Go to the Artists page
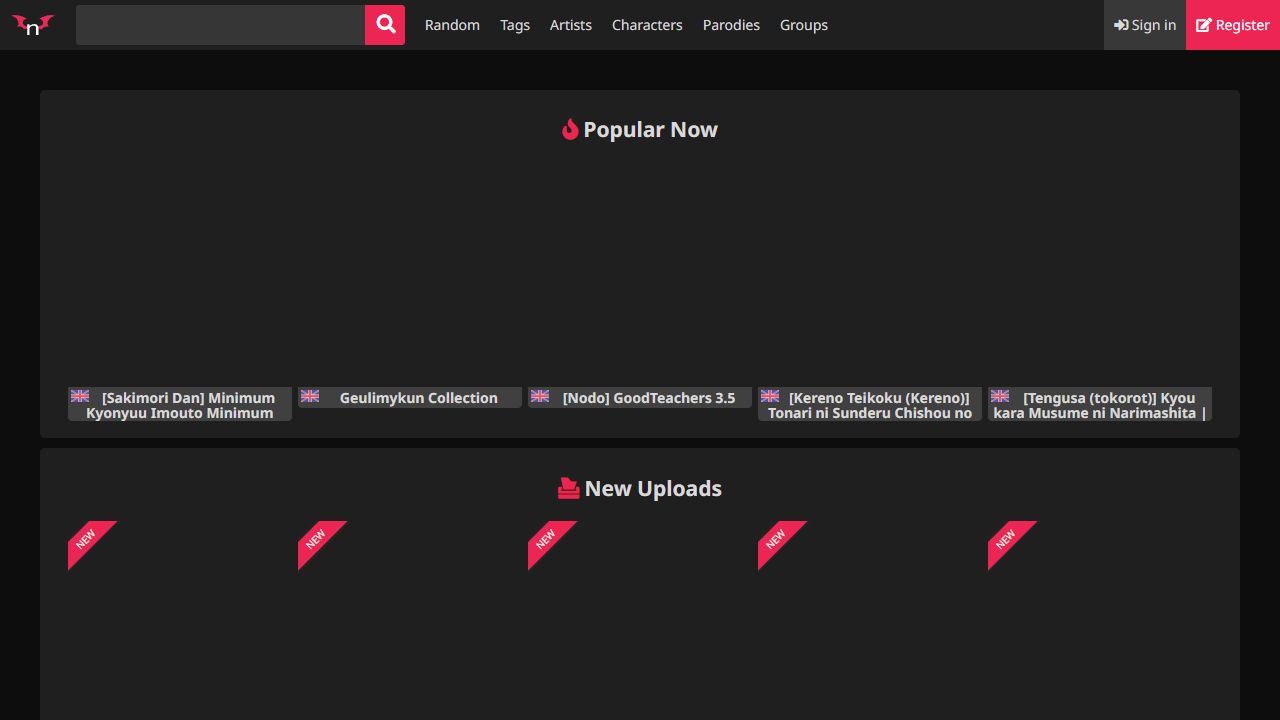This screenshot has height=720, width=1280. pyautogui.click(x=571, y=25)
